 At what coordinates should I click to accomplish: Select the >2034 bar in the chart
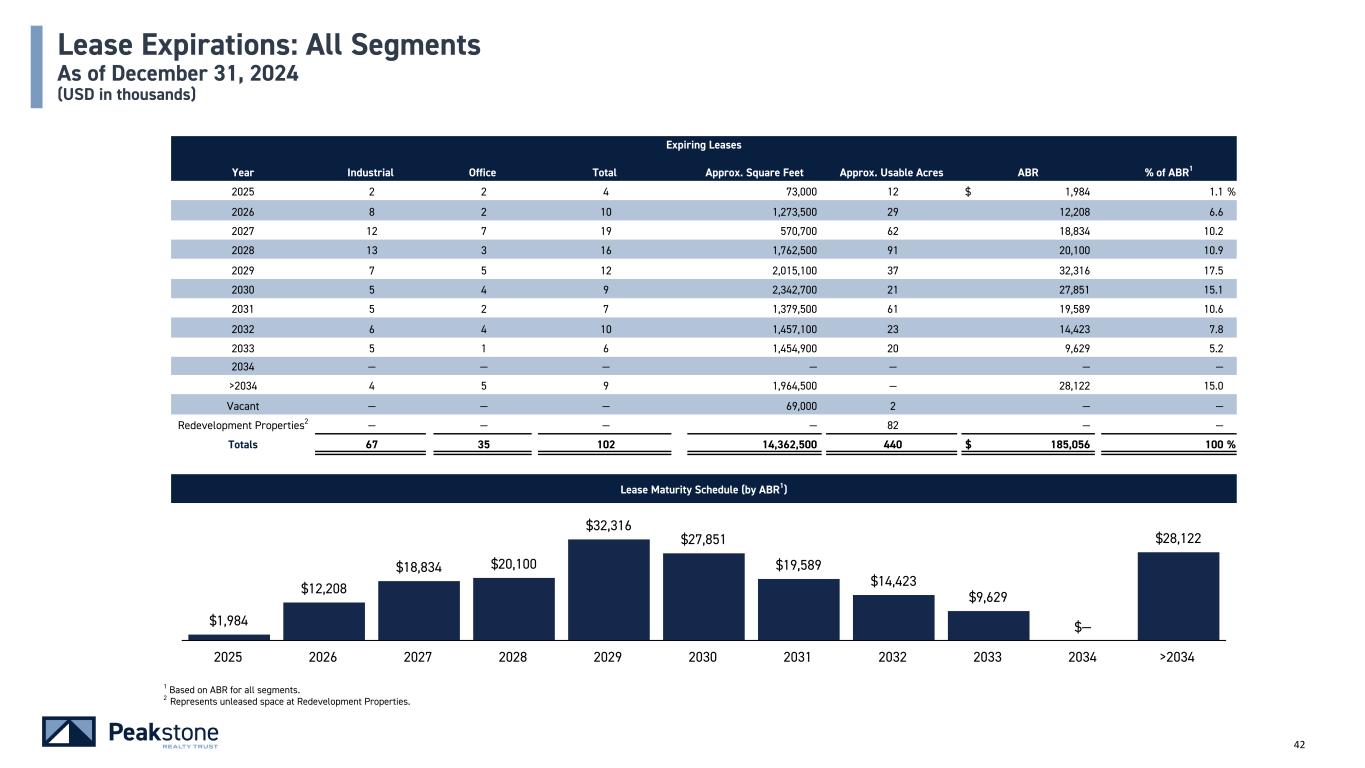tap(1178, 595)
